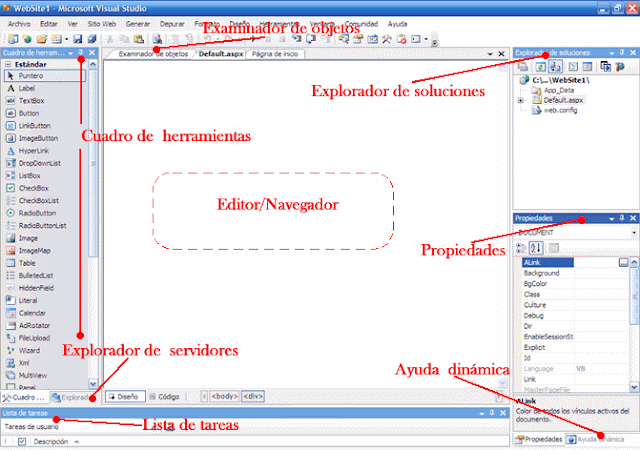This screenshot has width=640, height=450.
Task: Open the Archivo menu
Action: coord(19,24)
